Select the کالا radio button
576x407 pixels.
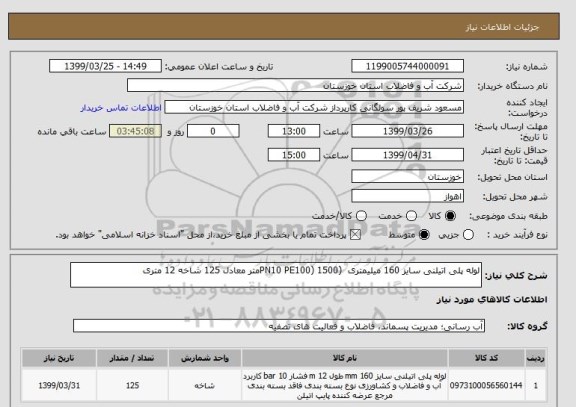pos(450,216)
